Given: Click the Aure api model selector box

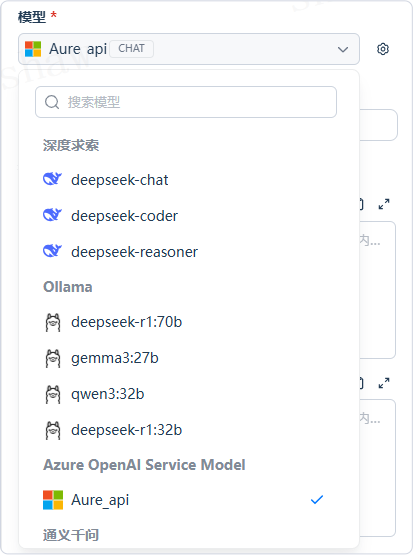Looking at the screenshot, I should 189,49.
